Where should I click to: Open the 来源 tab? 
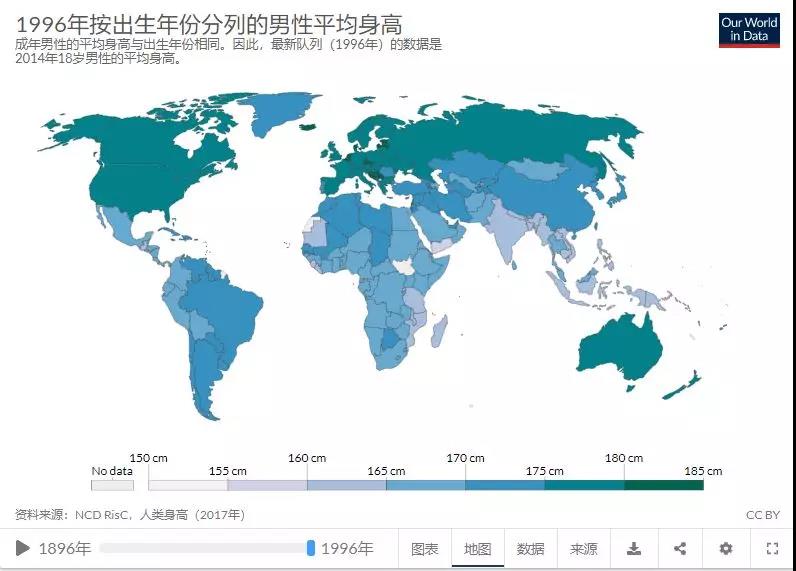[583, 549]
